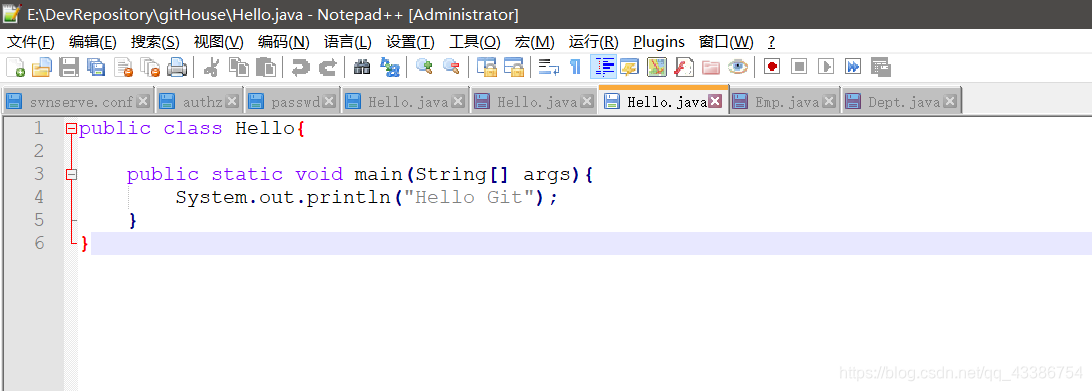Click line number 2 in the margin

[38, 151]
